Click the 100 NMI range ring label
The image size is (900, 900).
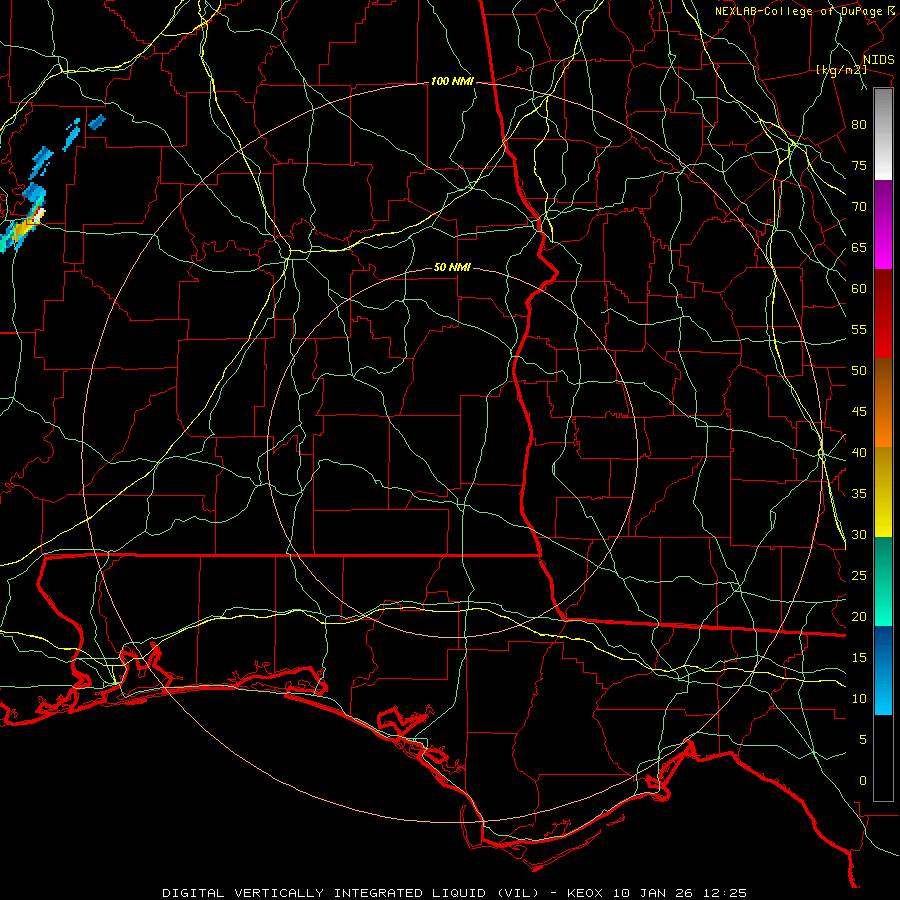[452, 82]
